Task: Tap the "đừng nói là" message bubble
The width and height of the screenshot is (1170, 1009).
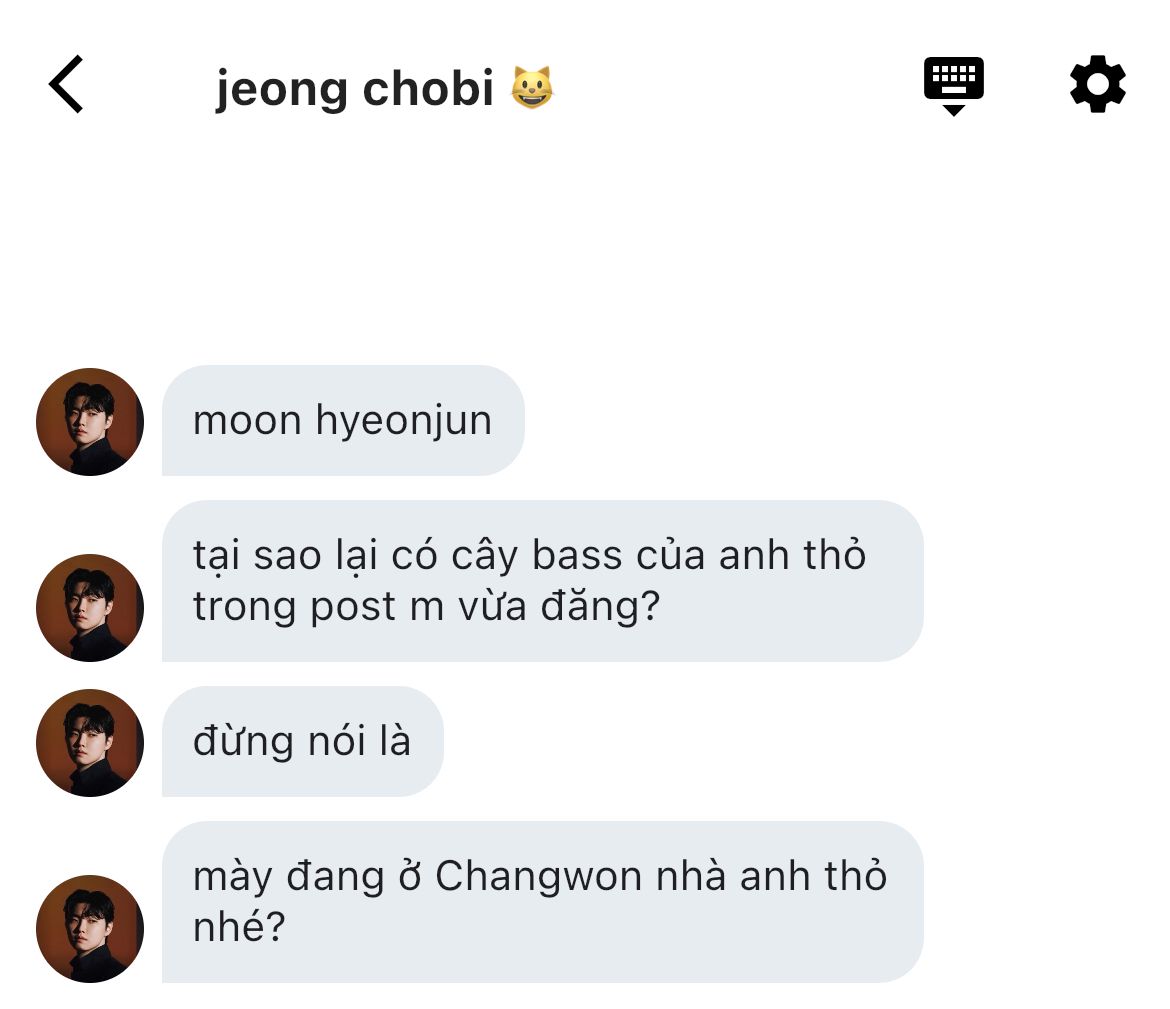Action: (302, 741)
